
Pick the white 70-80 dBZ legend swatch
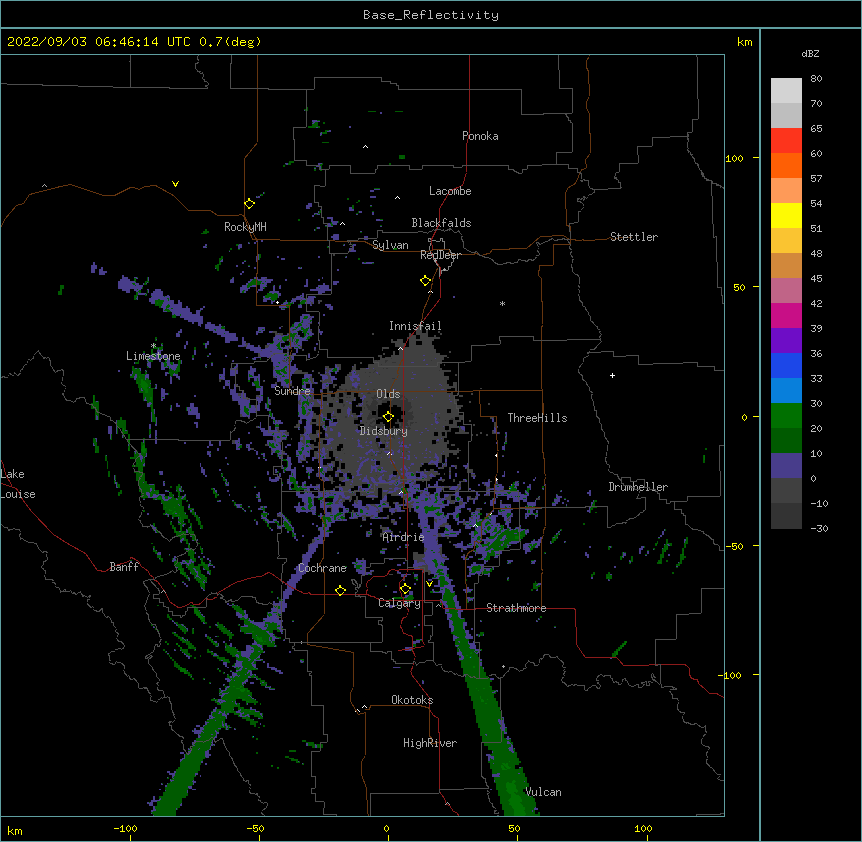786,91
